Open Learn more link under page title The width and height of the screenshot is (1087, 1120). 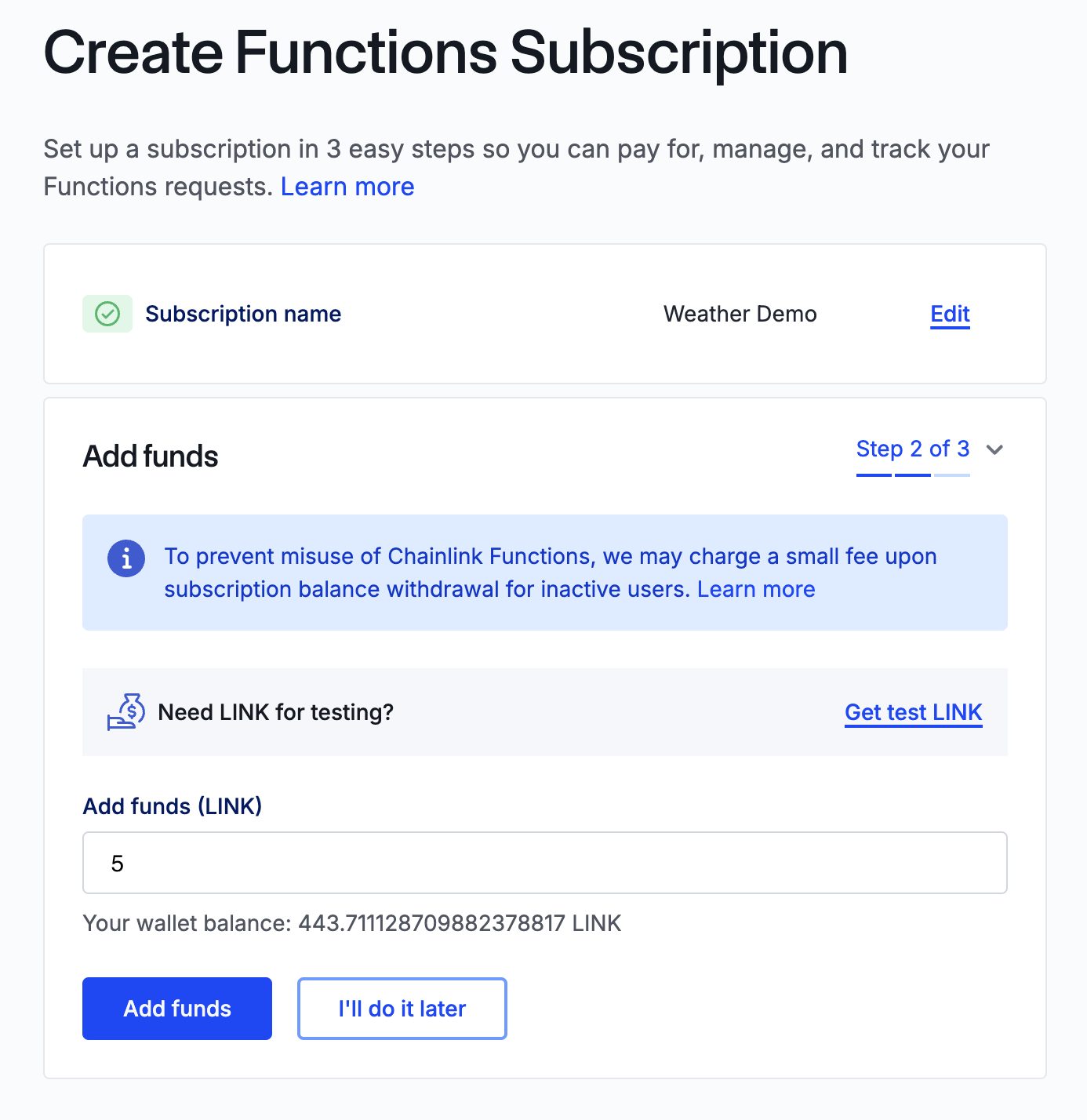coord(347,187)
